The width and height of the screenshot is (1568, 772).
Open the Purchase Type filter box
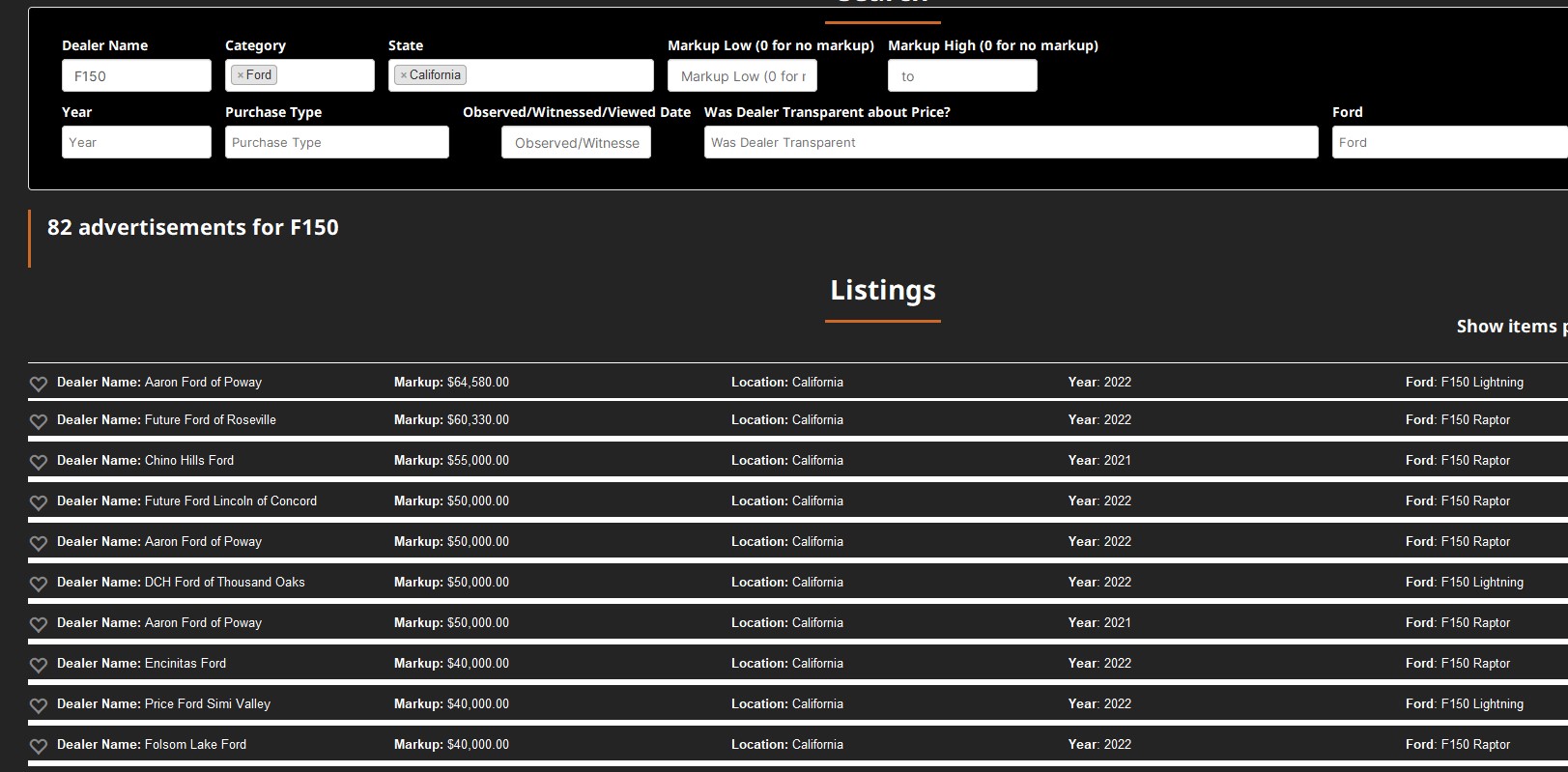(337, 142)
